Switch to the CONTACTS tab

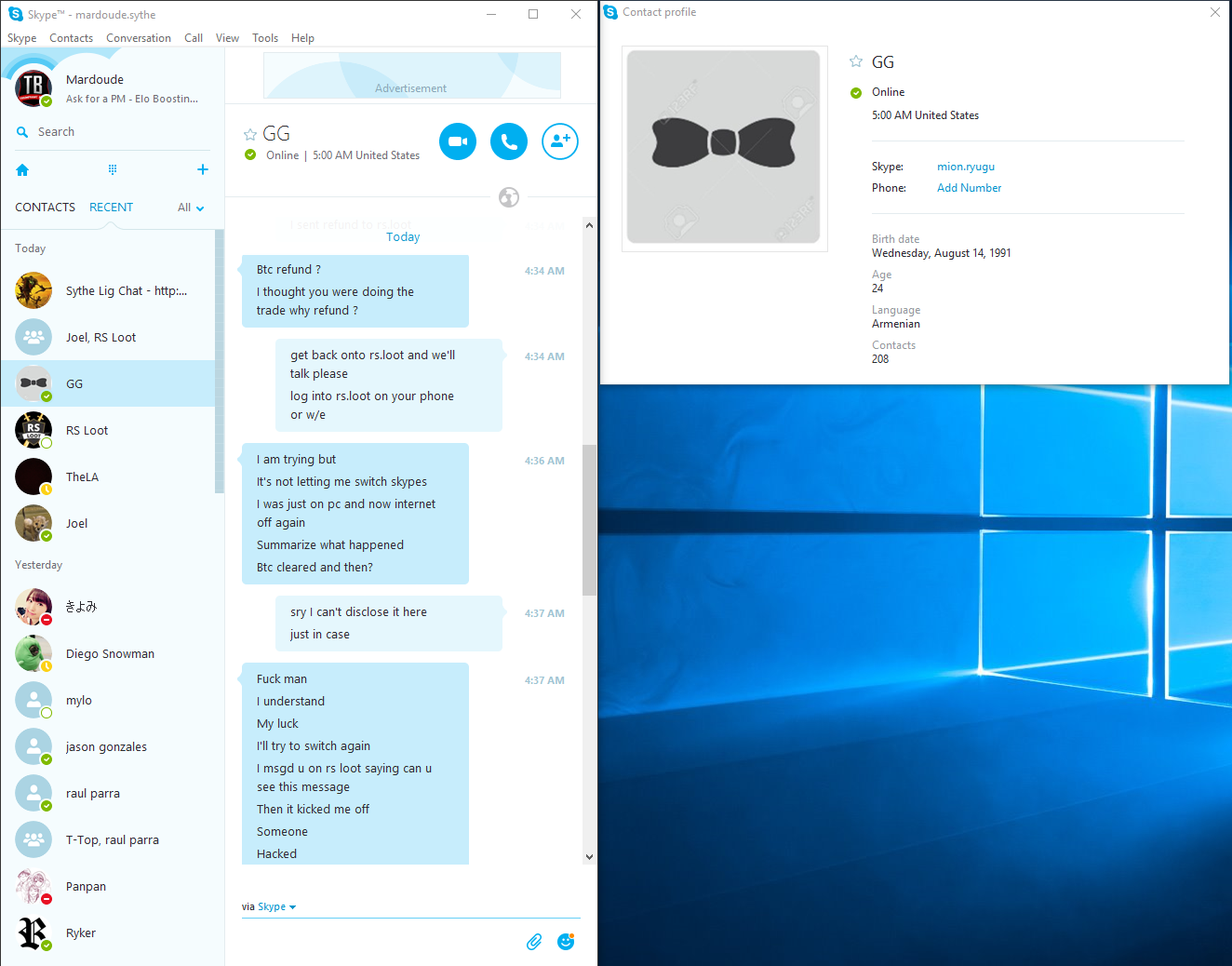pos(45,208)
